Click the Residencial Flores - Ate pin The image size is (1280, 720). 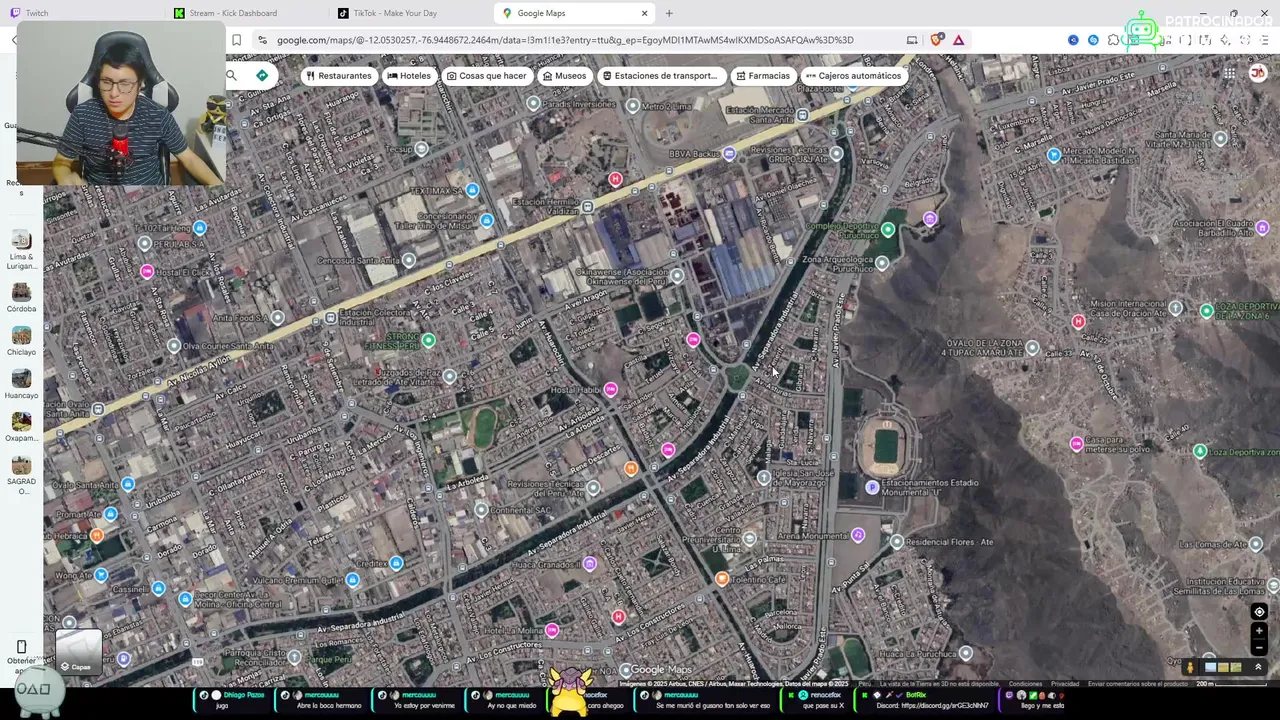pyautogui.click(x=897, y=542)
